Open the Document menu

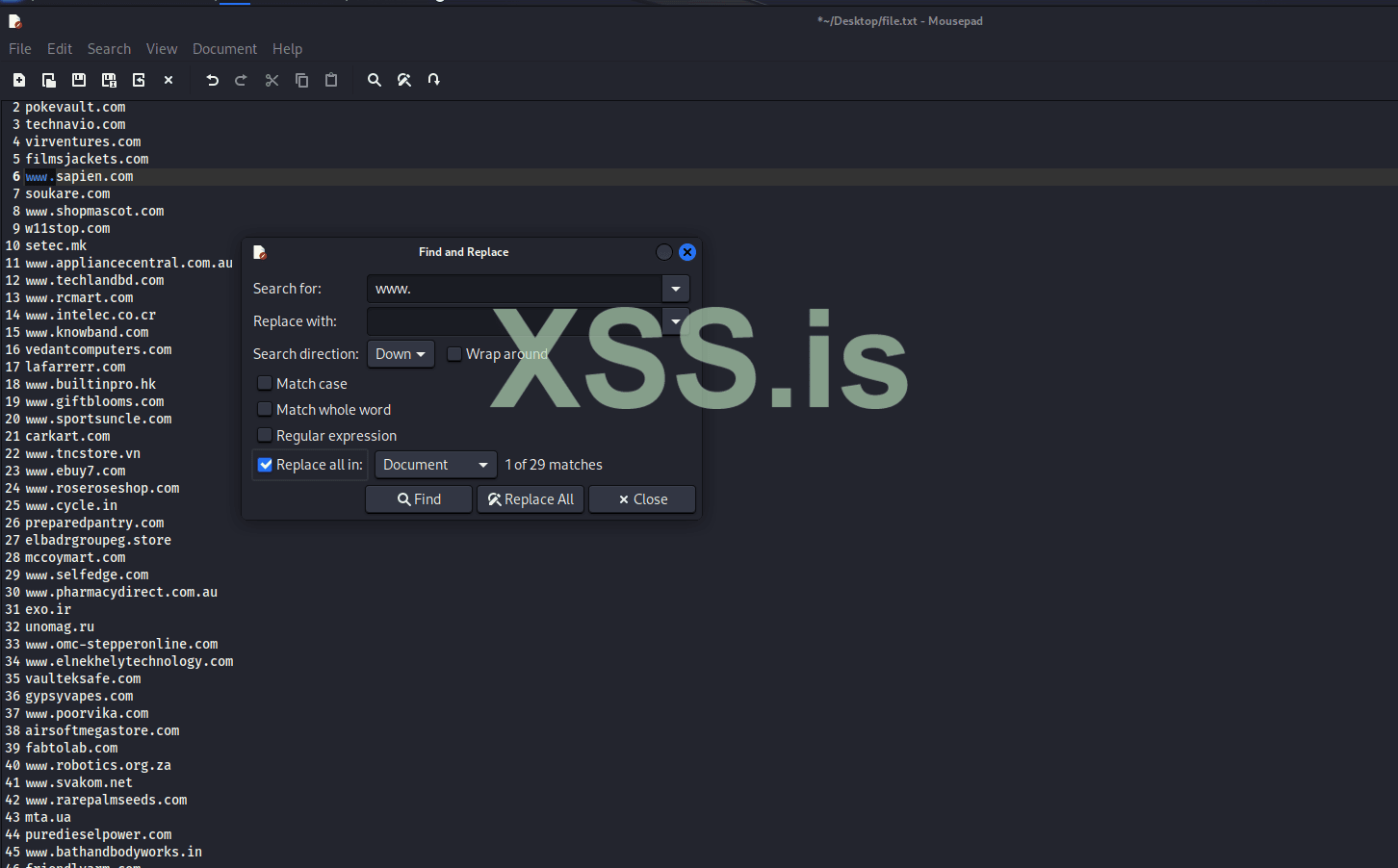pyautogui.click(x=224, y=49)
